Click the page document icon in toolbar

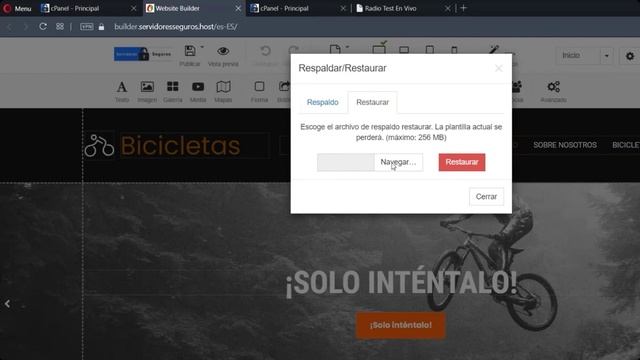(x=335, y=49)
